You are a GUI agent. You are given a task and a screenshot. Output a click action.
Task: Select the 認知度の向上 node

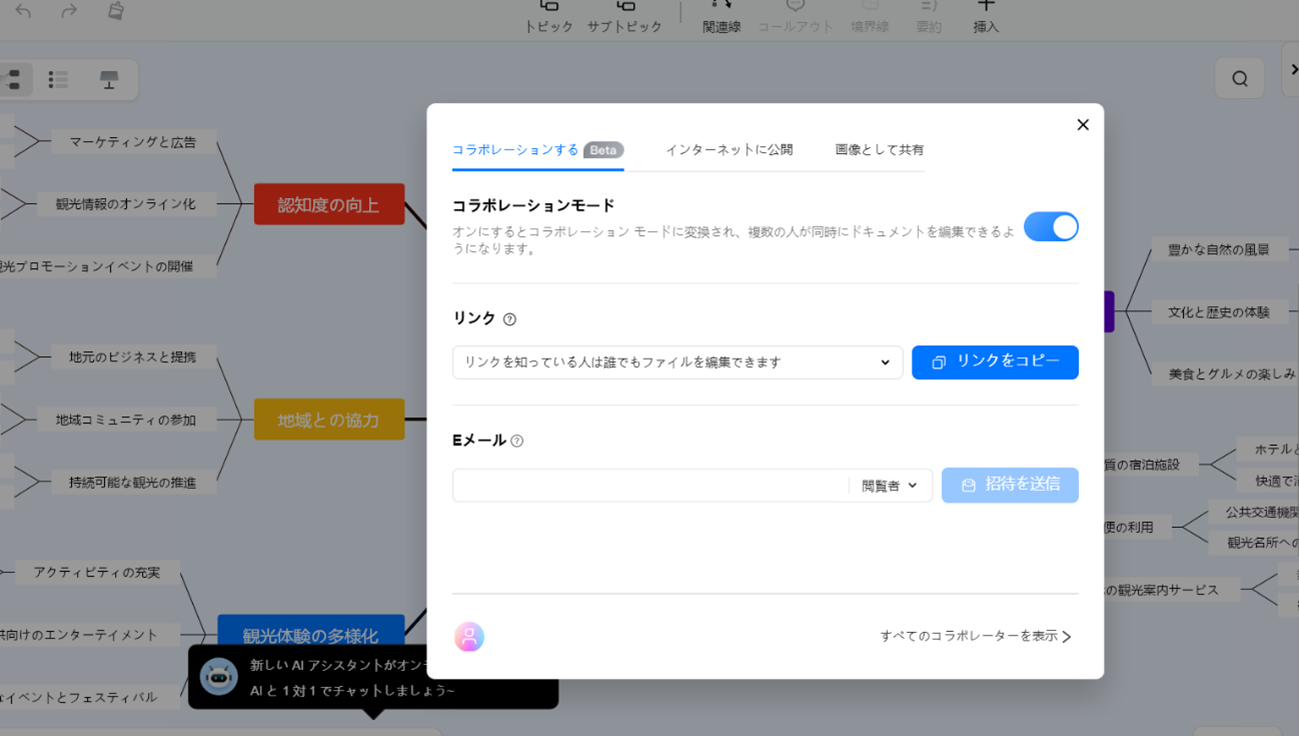[329, 204]
